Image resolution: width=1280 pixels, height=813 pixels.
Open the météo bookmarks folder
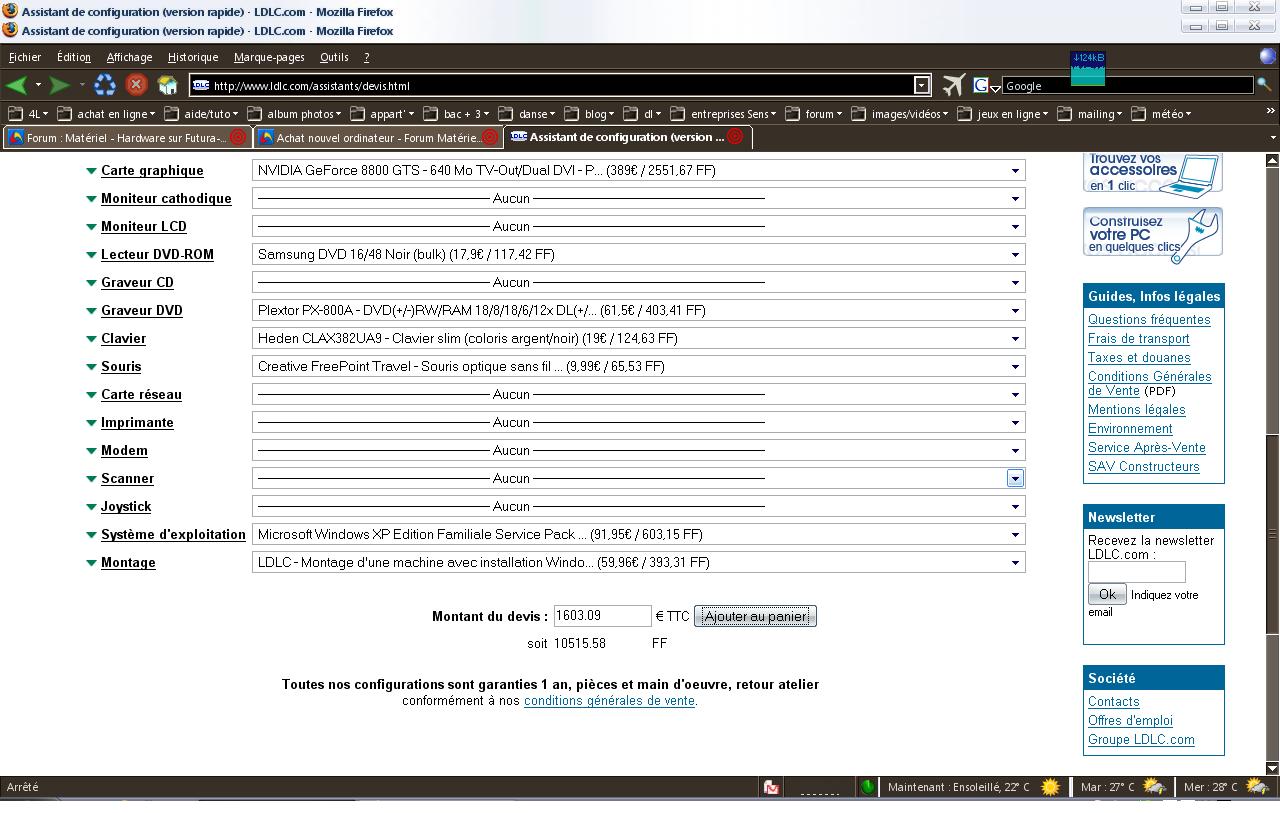point(1160,114)
